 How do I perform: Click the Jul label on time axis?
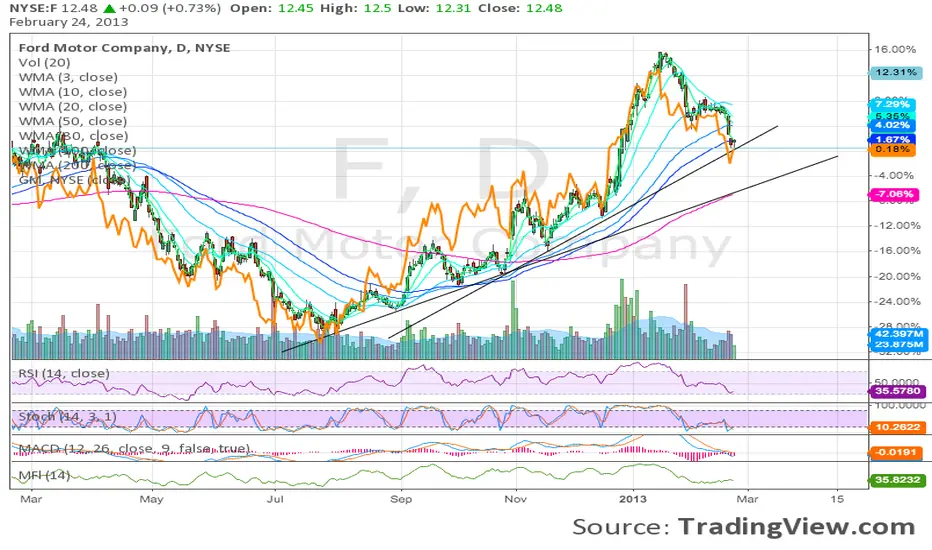click(x=275, y=499)
